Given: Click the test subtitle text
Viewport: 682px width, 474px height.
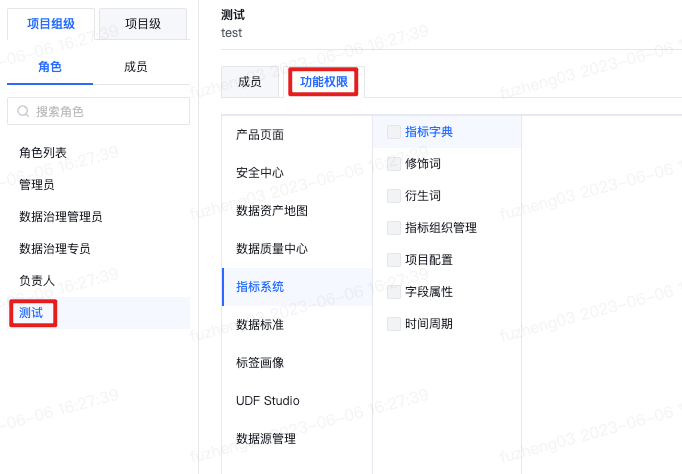Looking at the screenshot, I should [x=231, y=33].
